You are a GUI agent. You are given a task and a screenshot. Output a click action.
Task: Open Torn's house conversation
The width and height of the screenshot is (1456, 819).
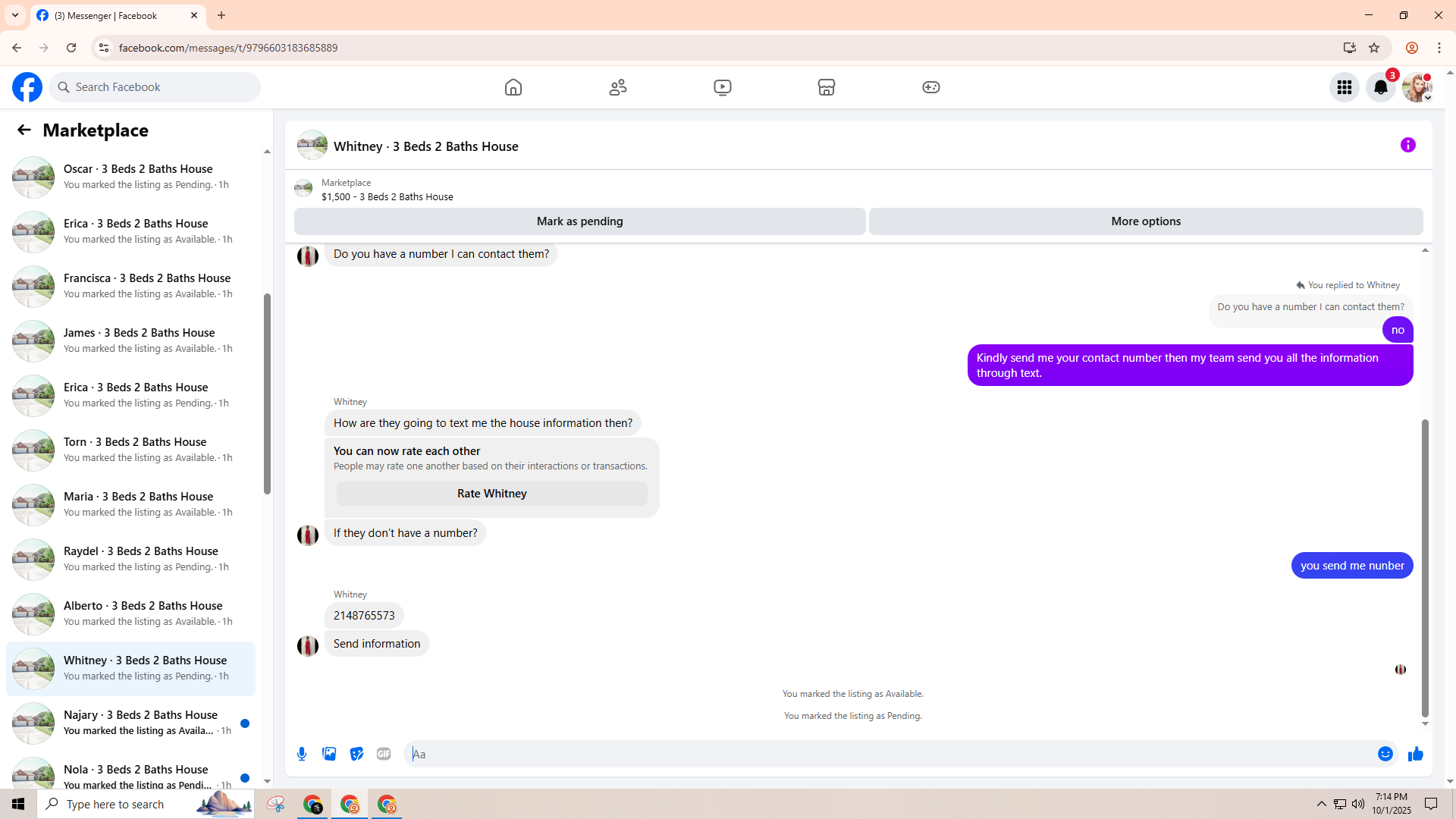pyautogui.click(x=130, y=450)
